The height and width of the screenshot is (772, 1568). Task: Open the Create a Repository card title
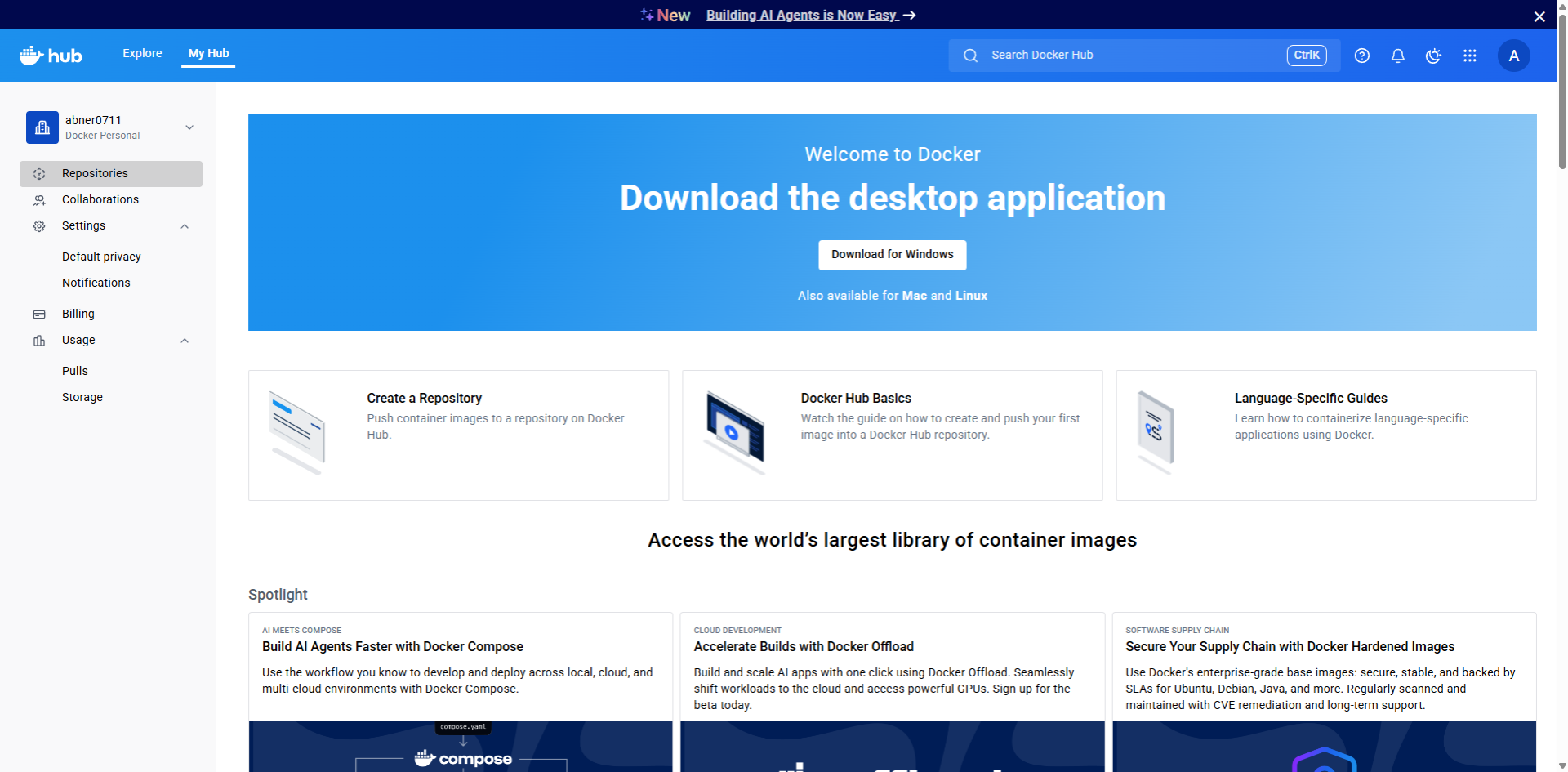point(424,398)
